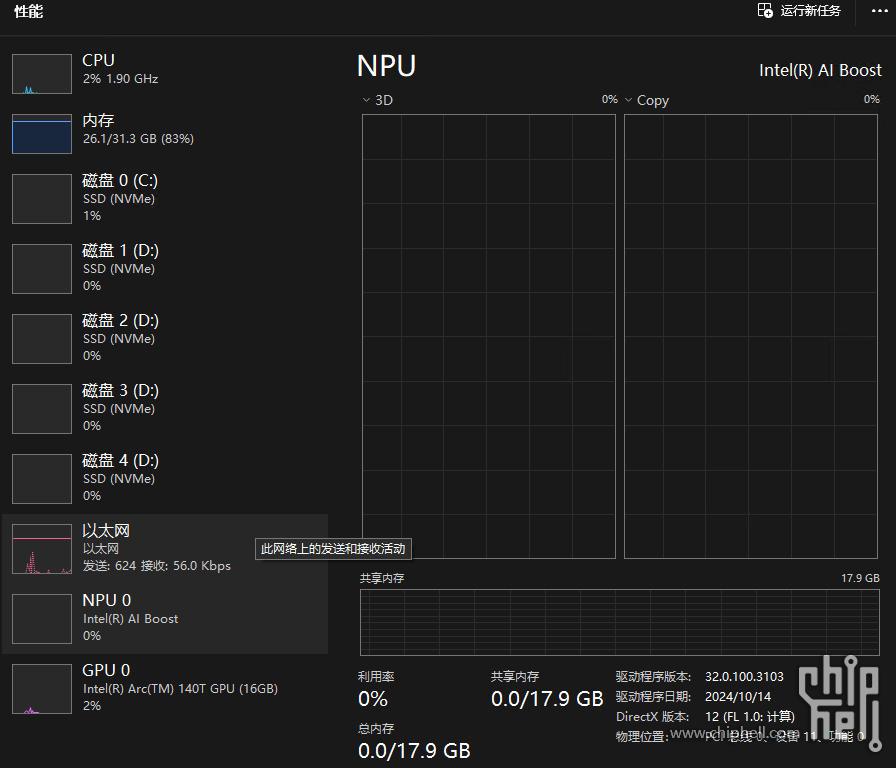Select the memory usage thumbnail graph

[x=42, y=134]
